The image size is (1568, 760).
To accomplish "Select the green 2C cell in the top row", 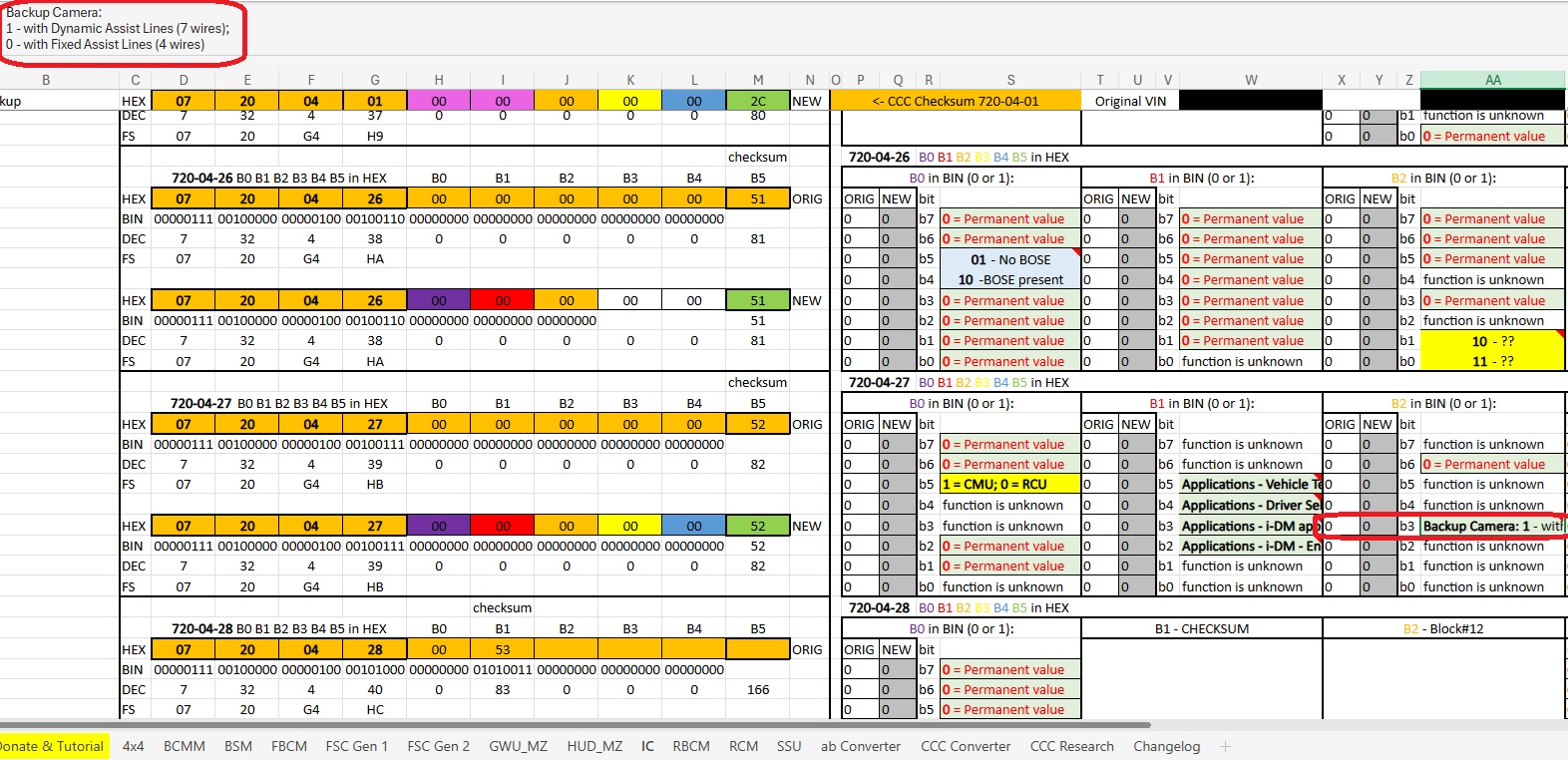I will [x=758, y=101].
